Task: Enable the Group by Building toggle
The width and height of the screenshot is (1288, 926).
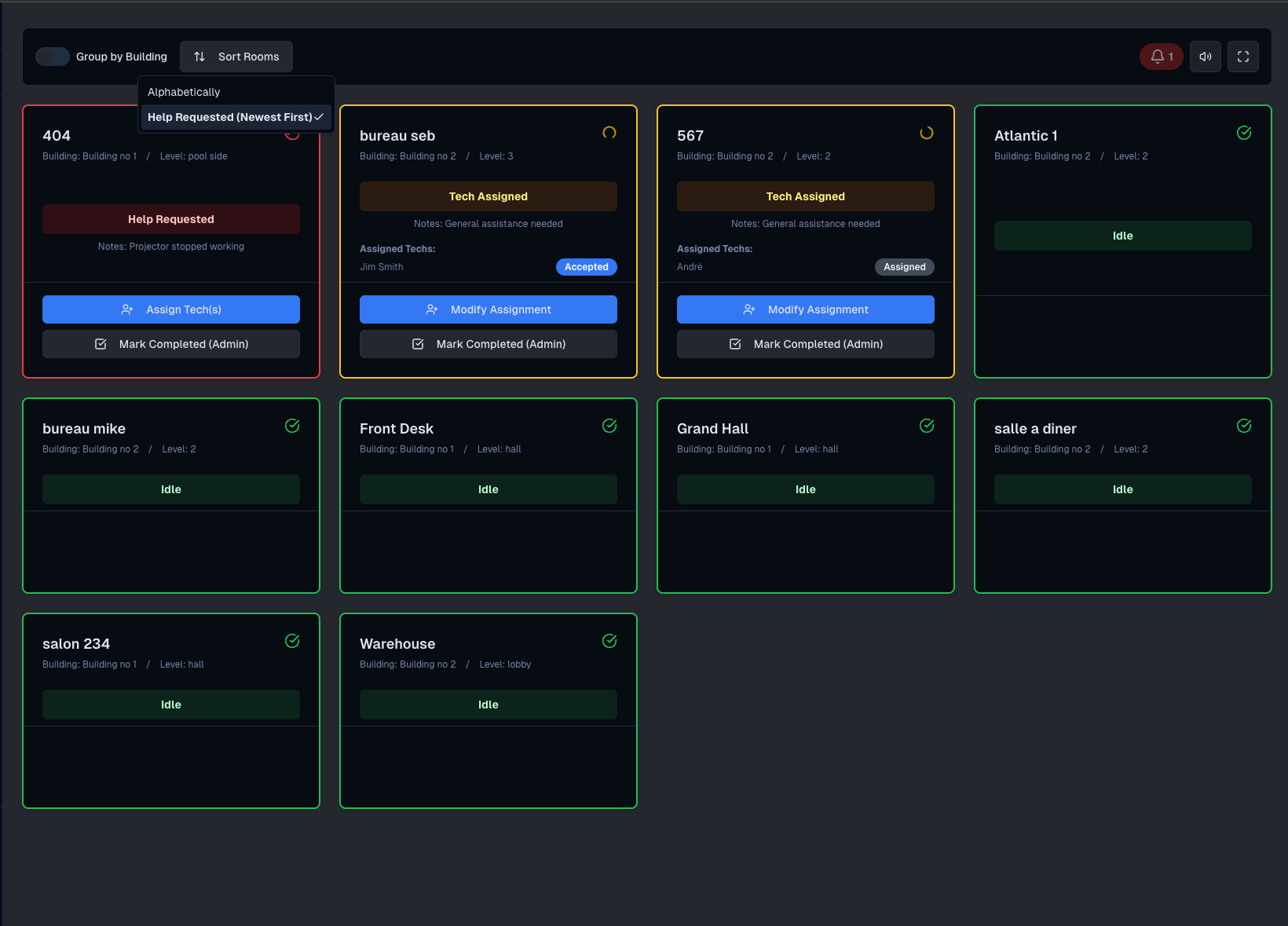Action: (52, 57)
